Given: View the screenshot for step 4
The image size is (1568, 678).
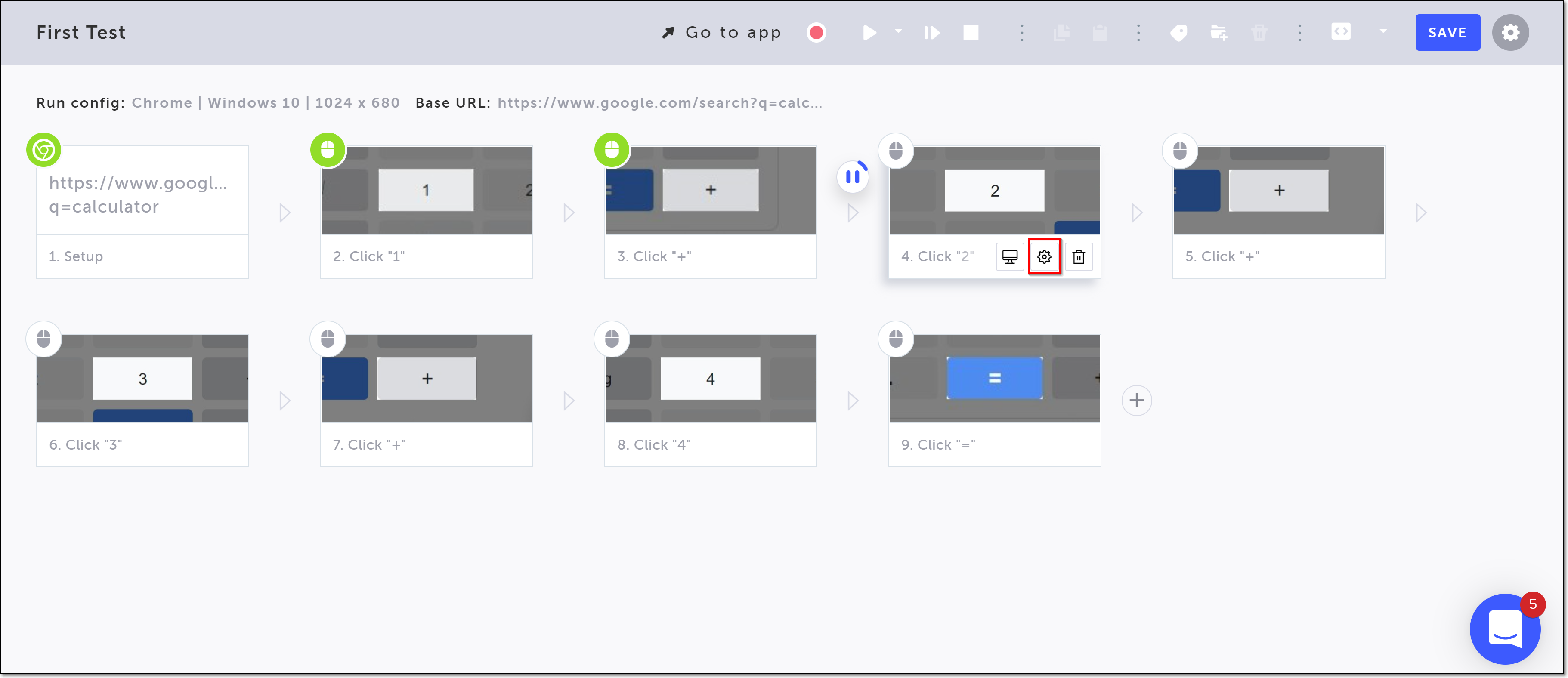Looking at the screenshot, I should (1010, 256).
